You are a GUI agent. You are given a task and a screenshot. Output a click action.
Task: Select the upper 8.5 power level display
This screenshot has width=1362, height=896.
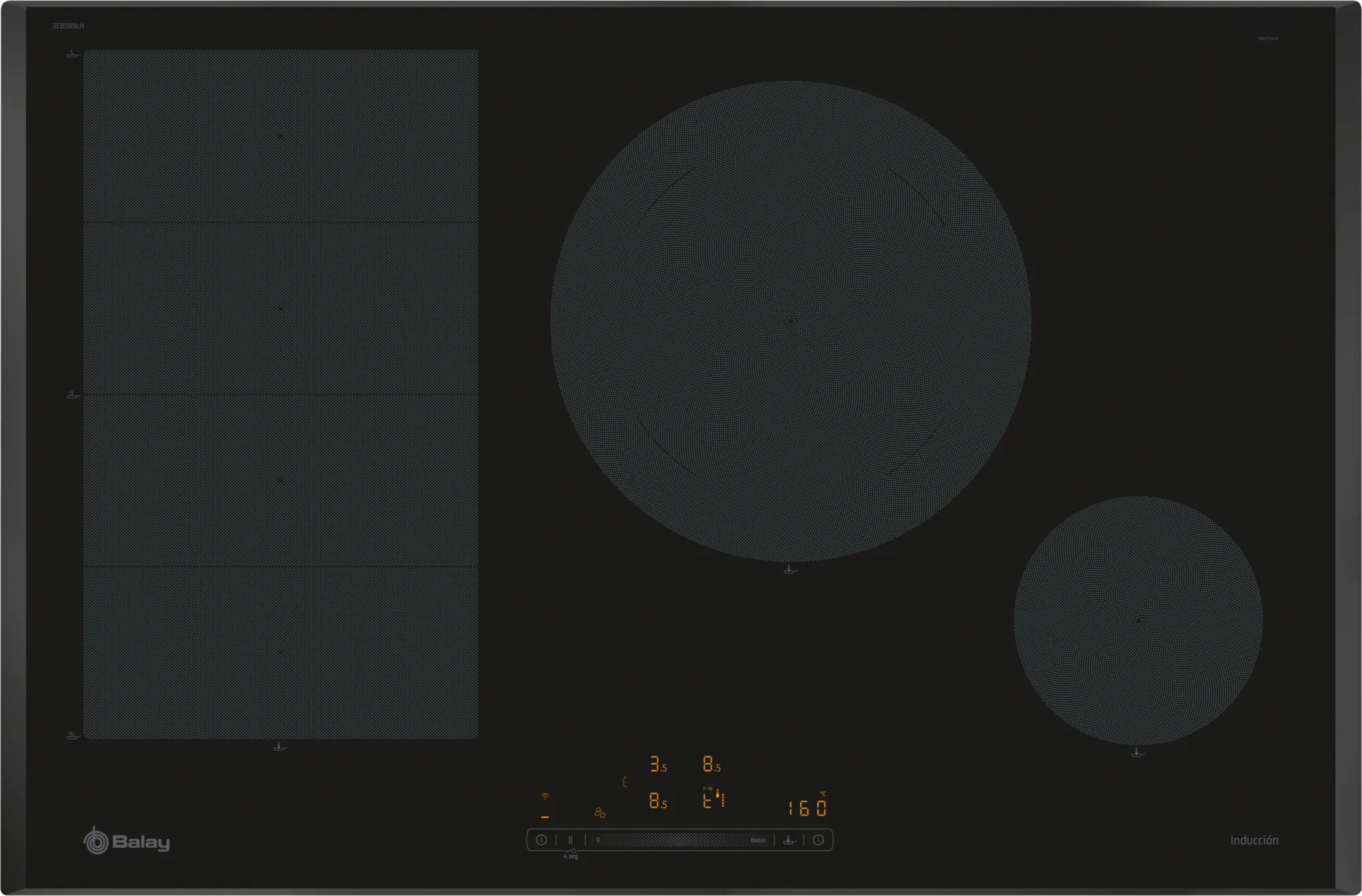[712, 765]
